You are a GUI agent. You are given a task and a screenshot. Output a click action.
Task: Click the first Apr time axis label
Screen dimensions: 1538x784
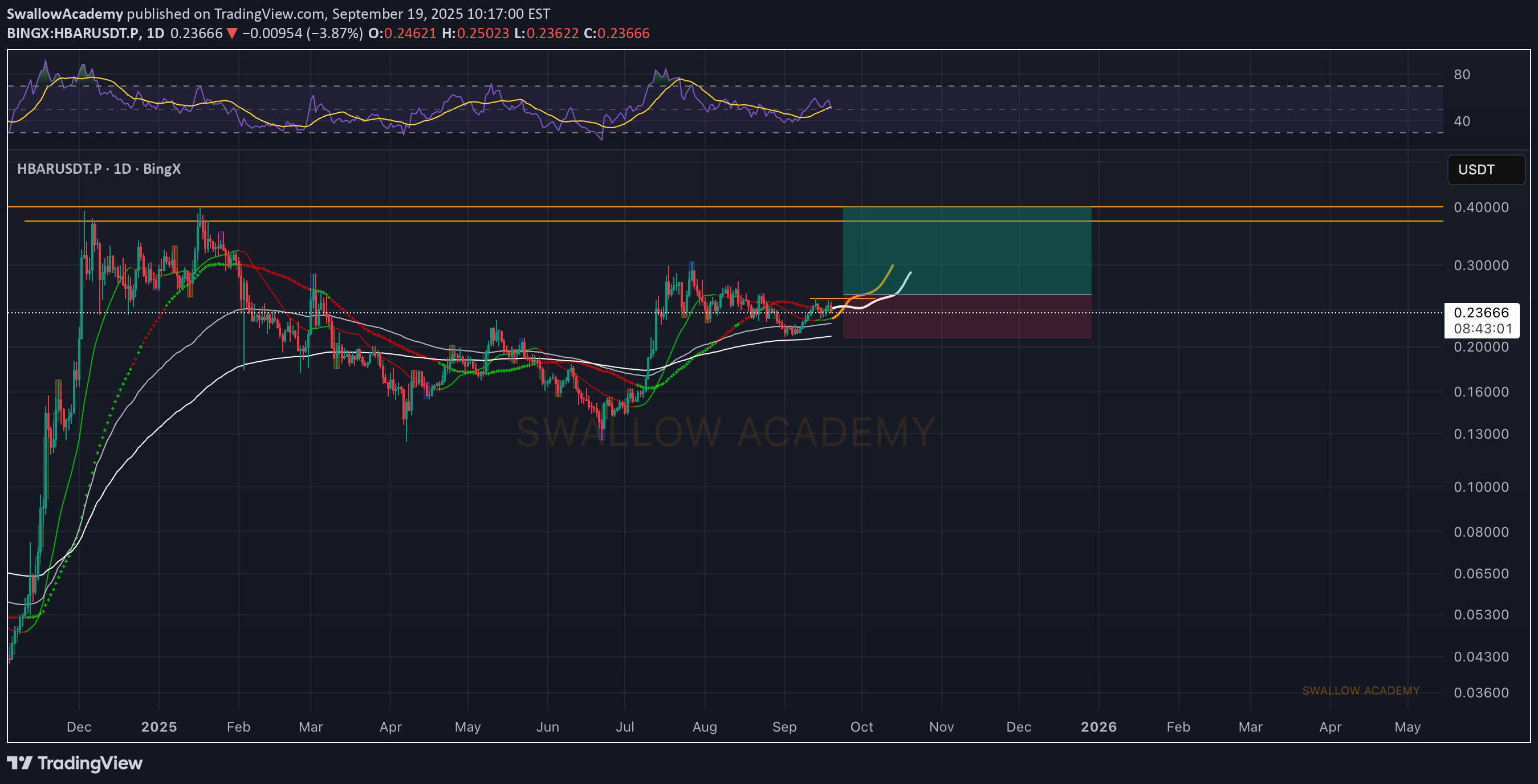pos(390,726)
